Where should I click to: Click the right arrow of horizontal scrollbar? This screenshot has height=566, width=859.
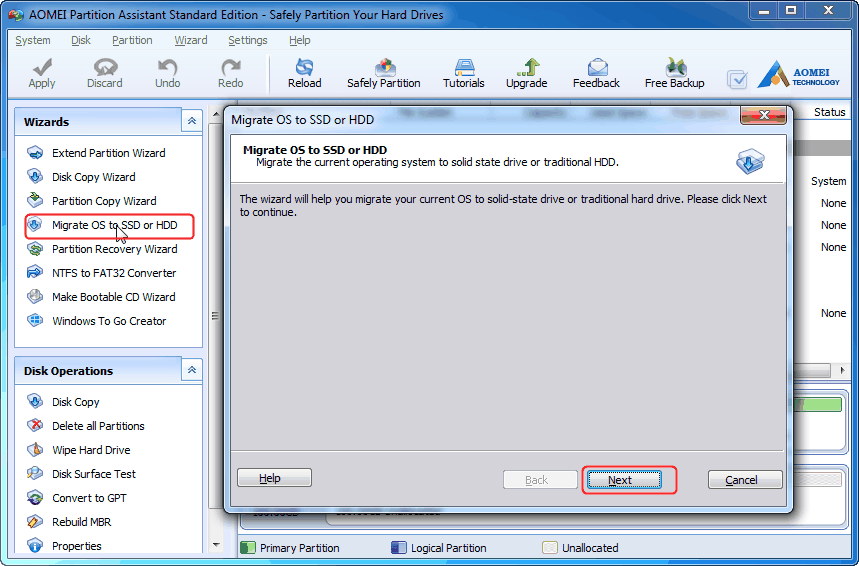[842, 370]
